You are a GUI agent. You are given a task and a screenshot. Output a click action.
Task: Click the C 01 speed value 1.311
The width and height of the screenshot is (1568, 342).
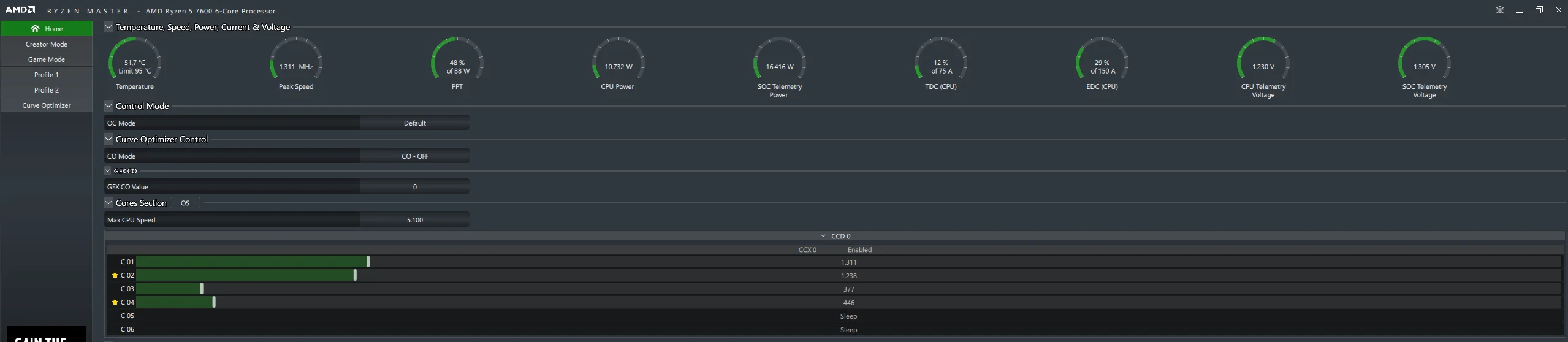click(x=848, y=262)
